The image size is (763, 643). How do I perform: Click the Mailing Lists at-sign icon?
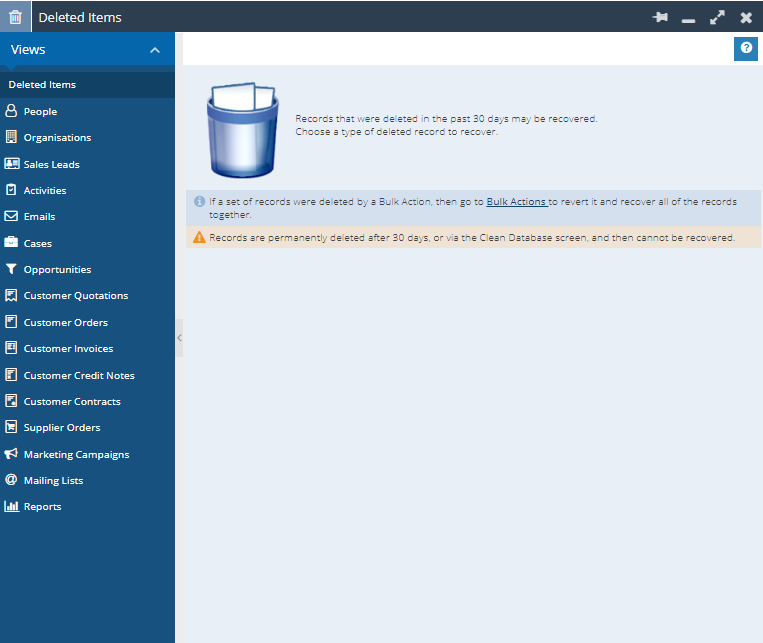pos(11,479)
